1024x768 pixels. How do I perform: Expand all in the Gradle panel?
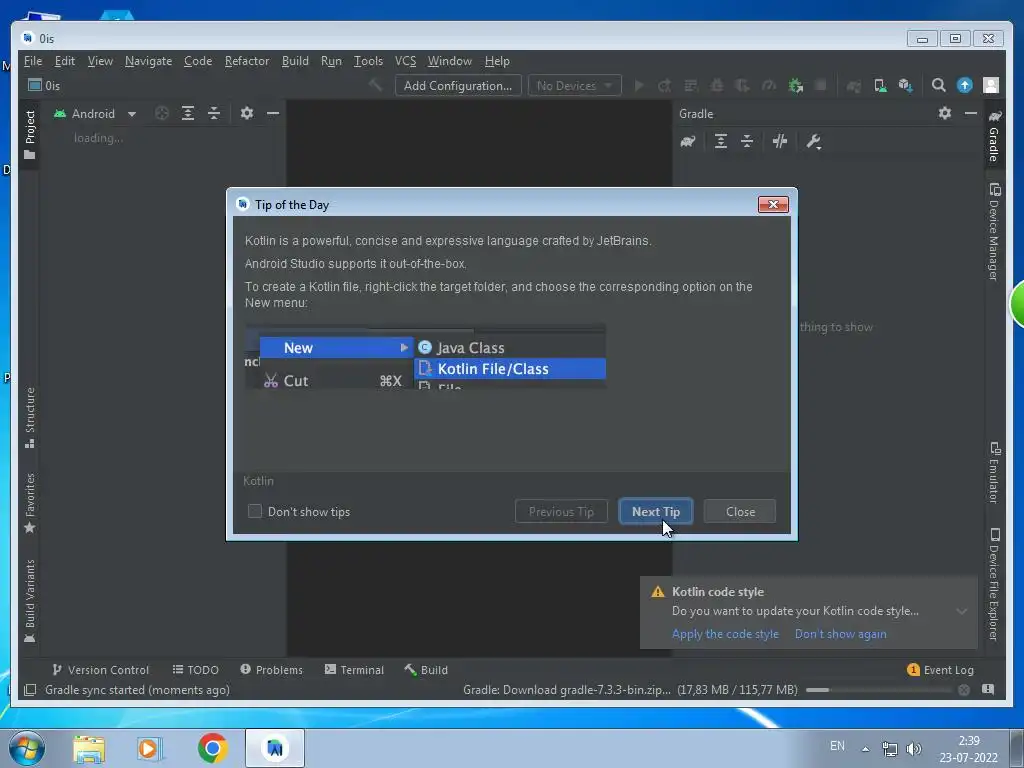[x=721, y=142]
